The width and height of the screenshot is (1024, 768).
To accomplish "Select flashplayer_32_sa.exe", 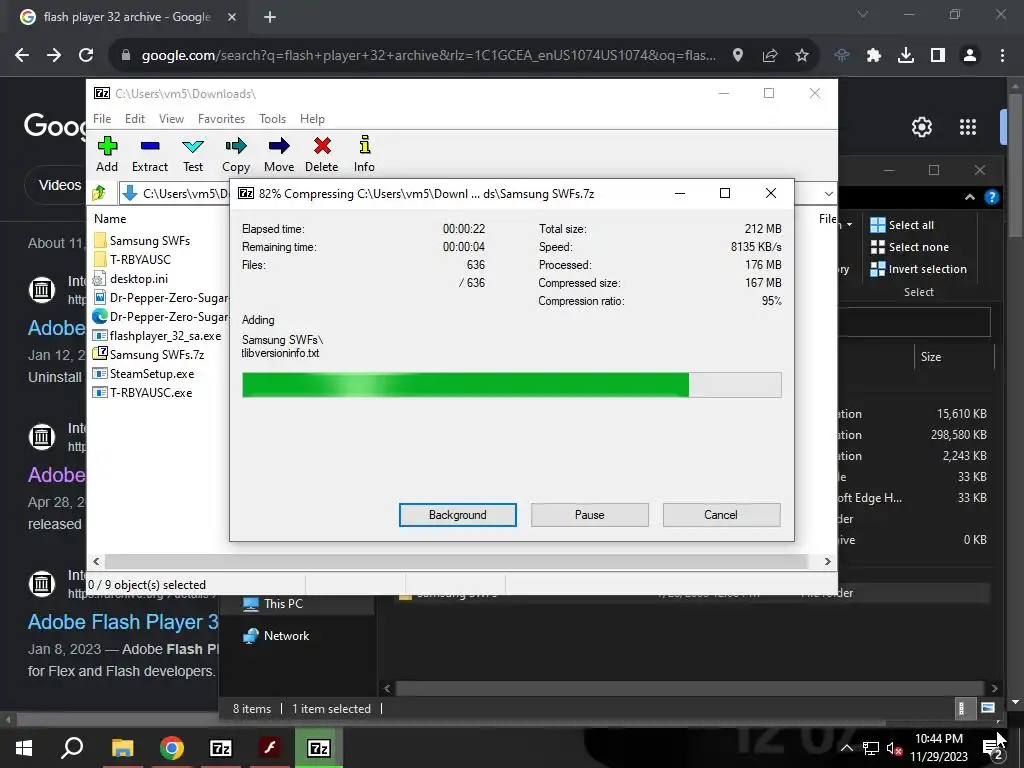I will coord(157,336).
